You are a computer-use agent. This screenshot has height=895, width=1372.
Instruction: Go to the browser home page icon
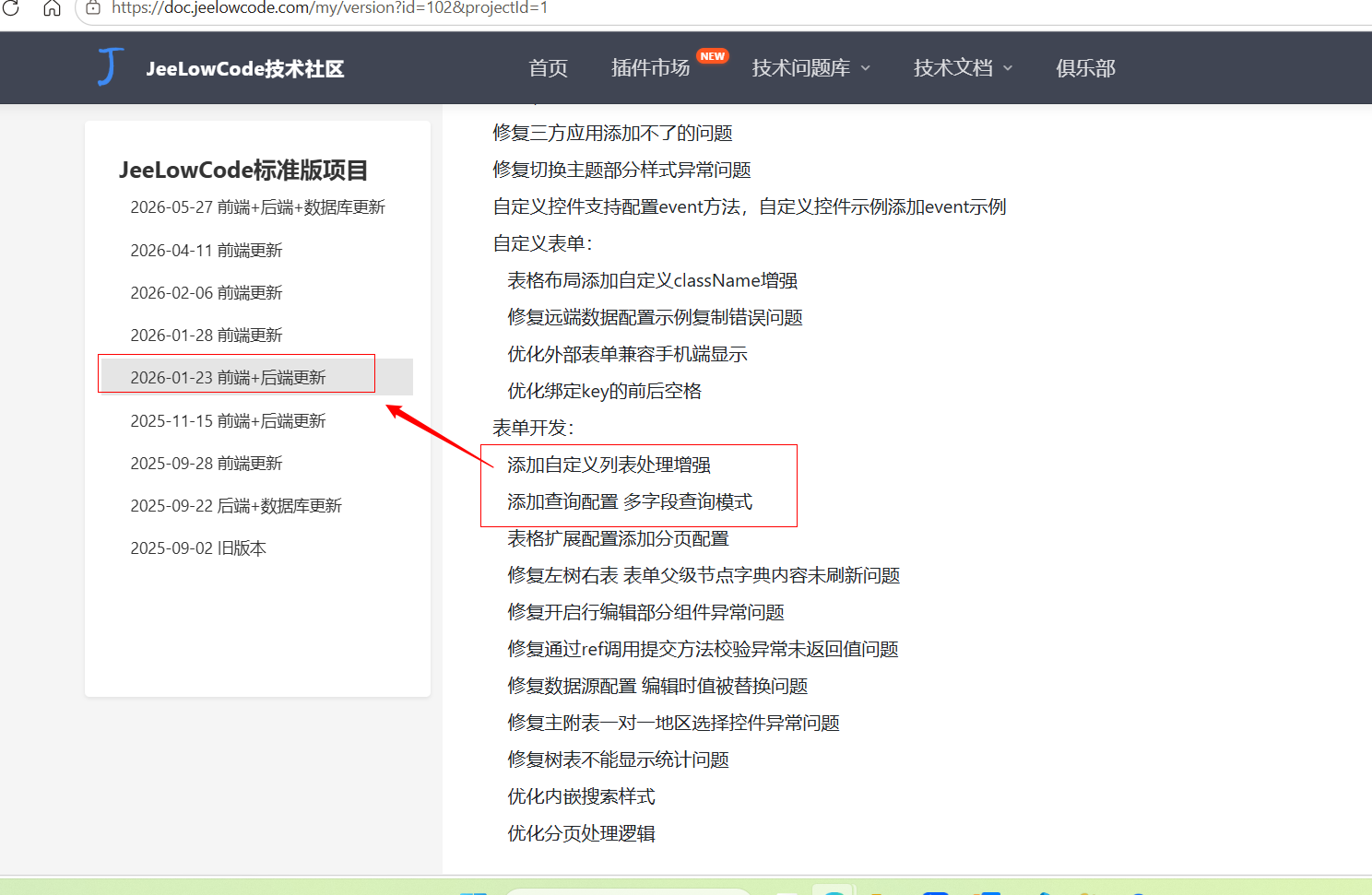(x=52, y=8)
